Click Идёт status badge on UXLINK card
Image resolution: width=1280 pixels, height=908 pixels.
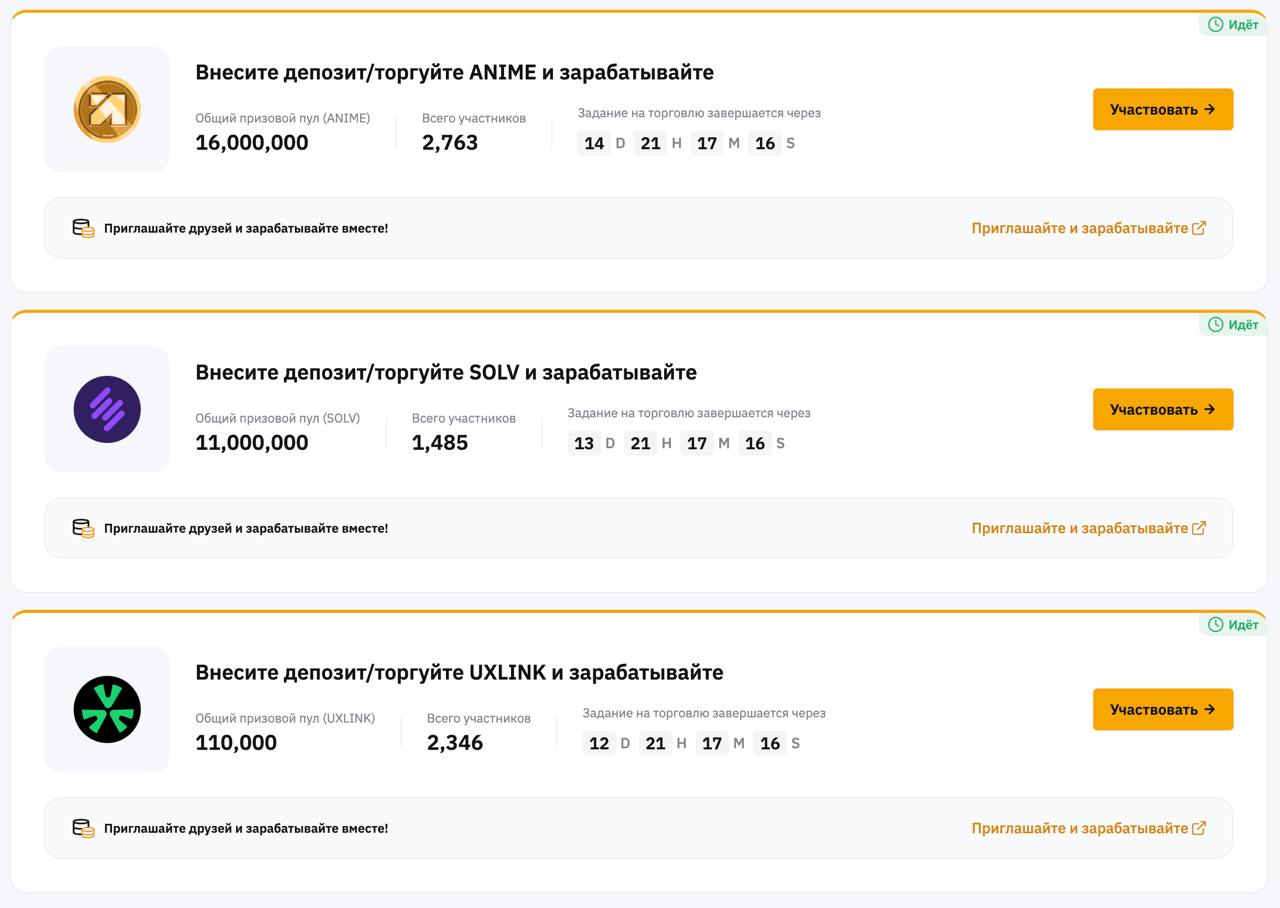1233,624
